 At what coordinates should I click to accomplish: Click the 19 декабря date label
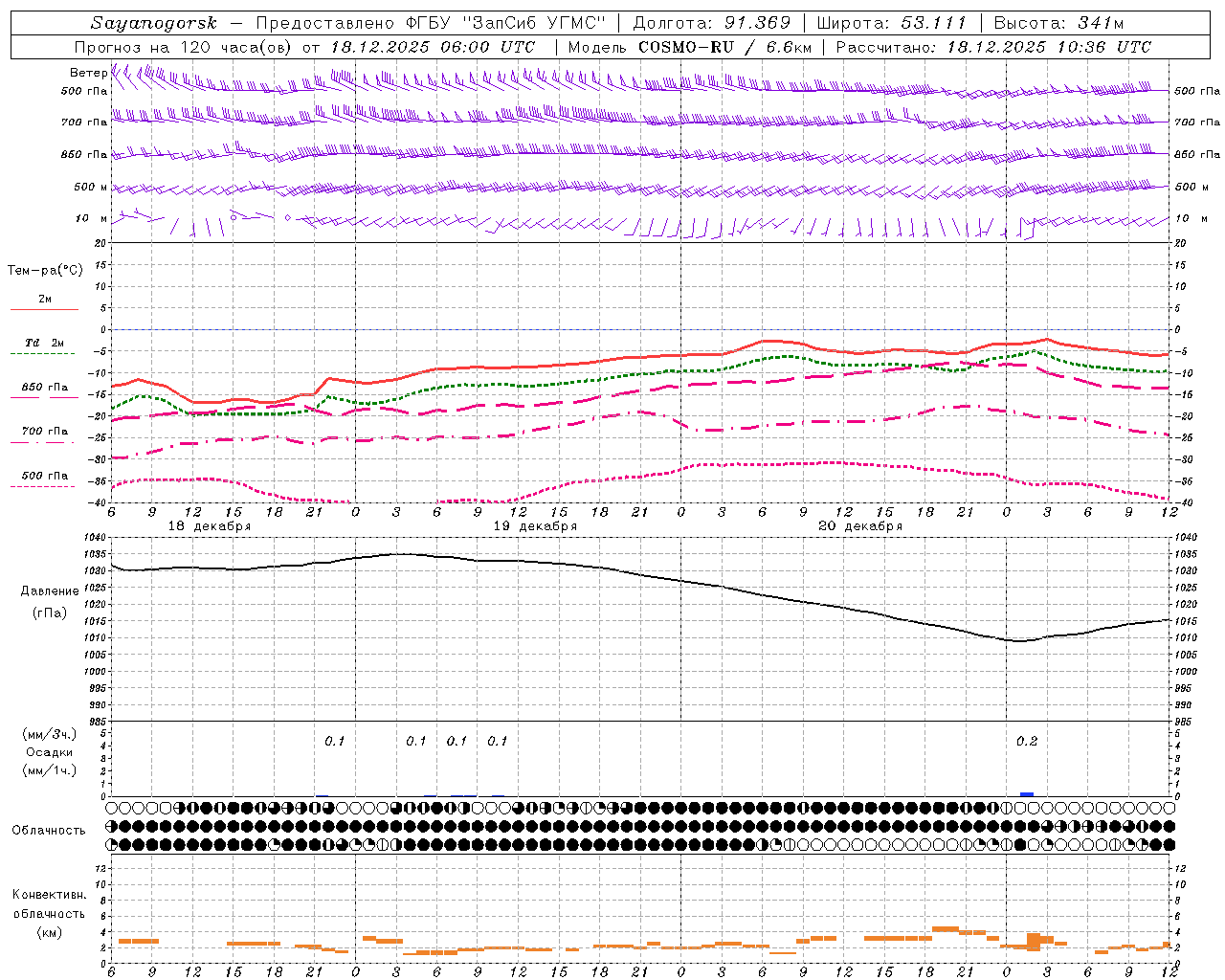pos(535,526)
